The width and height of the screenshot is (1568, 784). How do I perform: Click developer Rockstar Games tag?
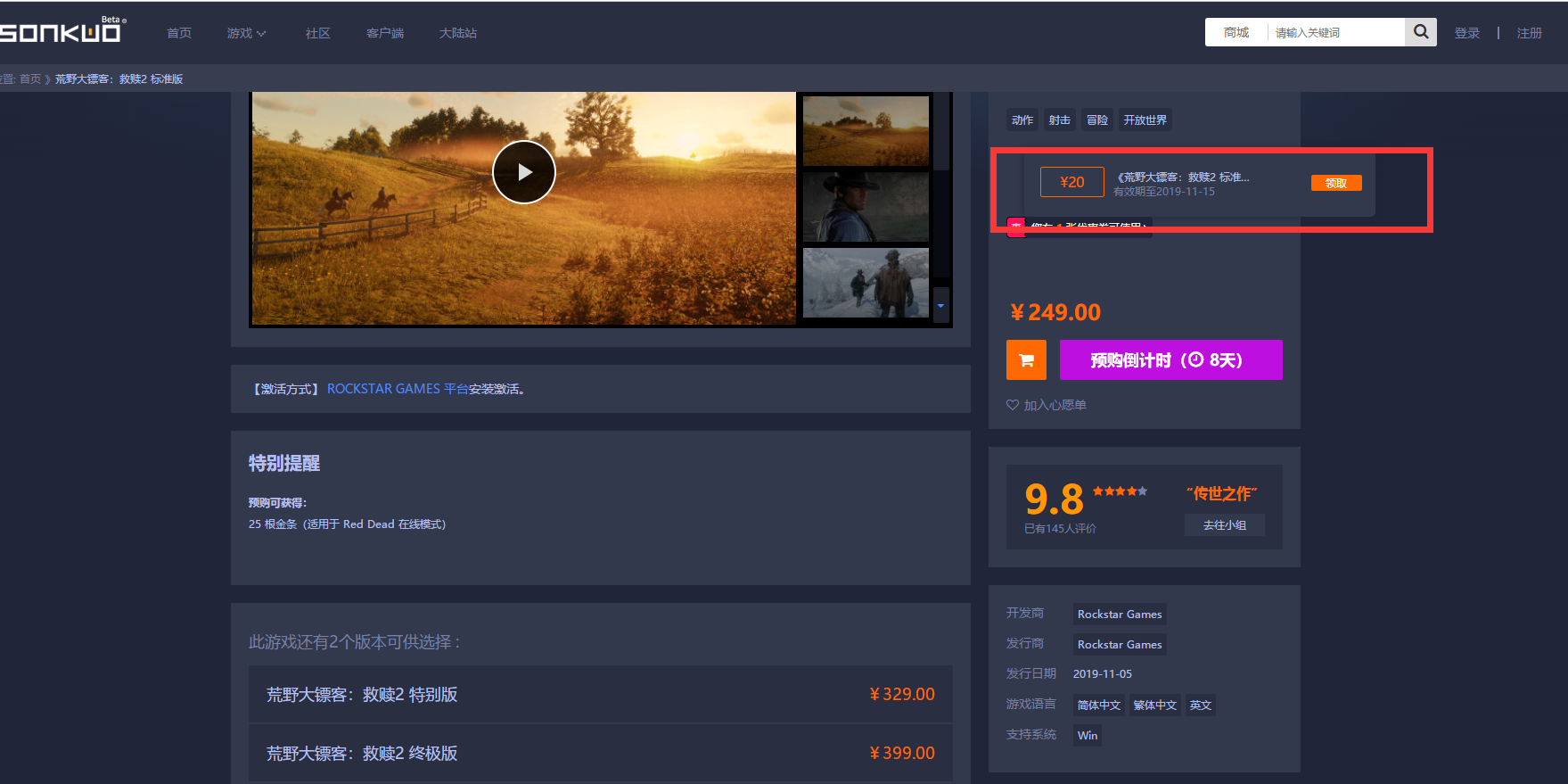pos(1120,615)
